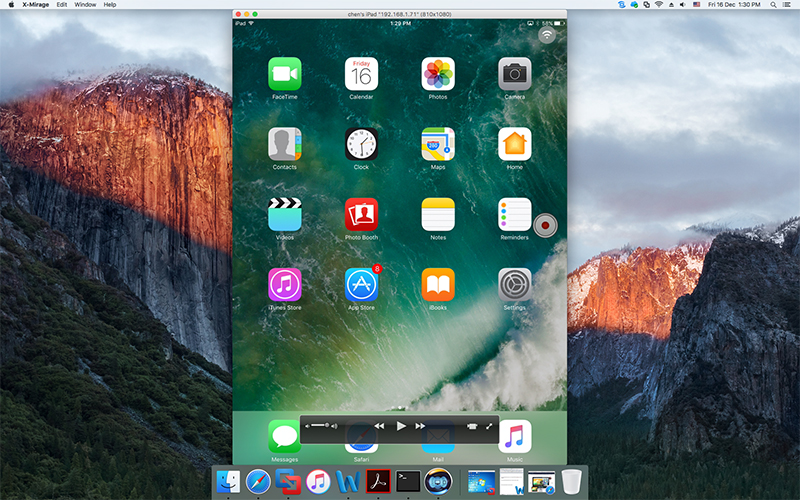The width and height of the screenshot is (800, 500).
Task: Open the App Store with badge 8
Action: 361,285
